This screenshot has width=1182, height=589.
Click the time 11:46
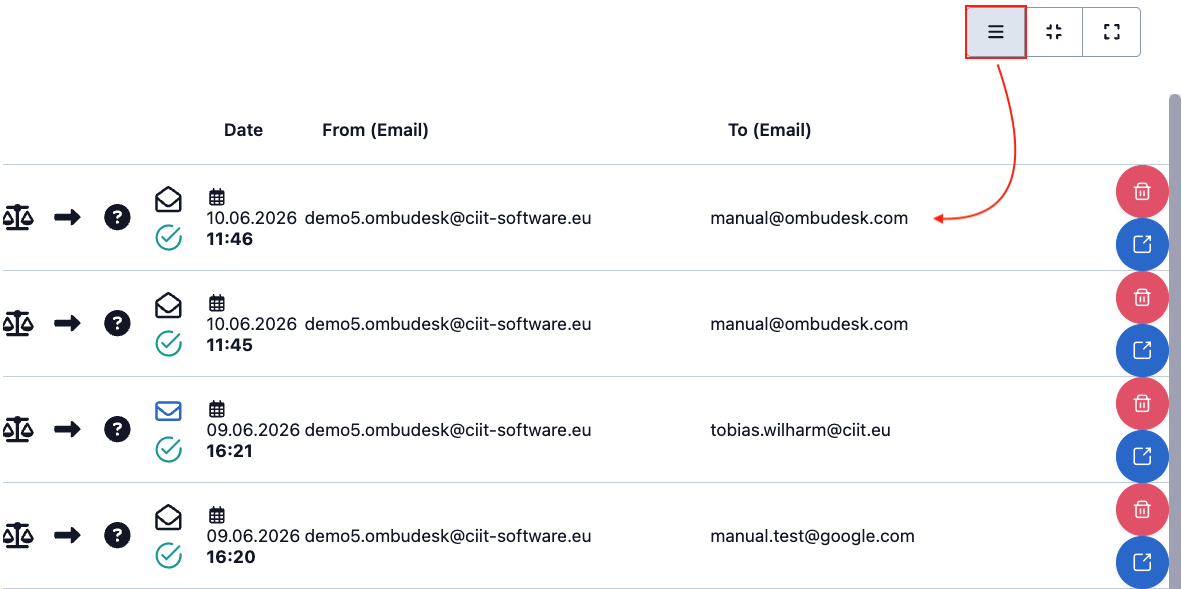coord(230,239)
